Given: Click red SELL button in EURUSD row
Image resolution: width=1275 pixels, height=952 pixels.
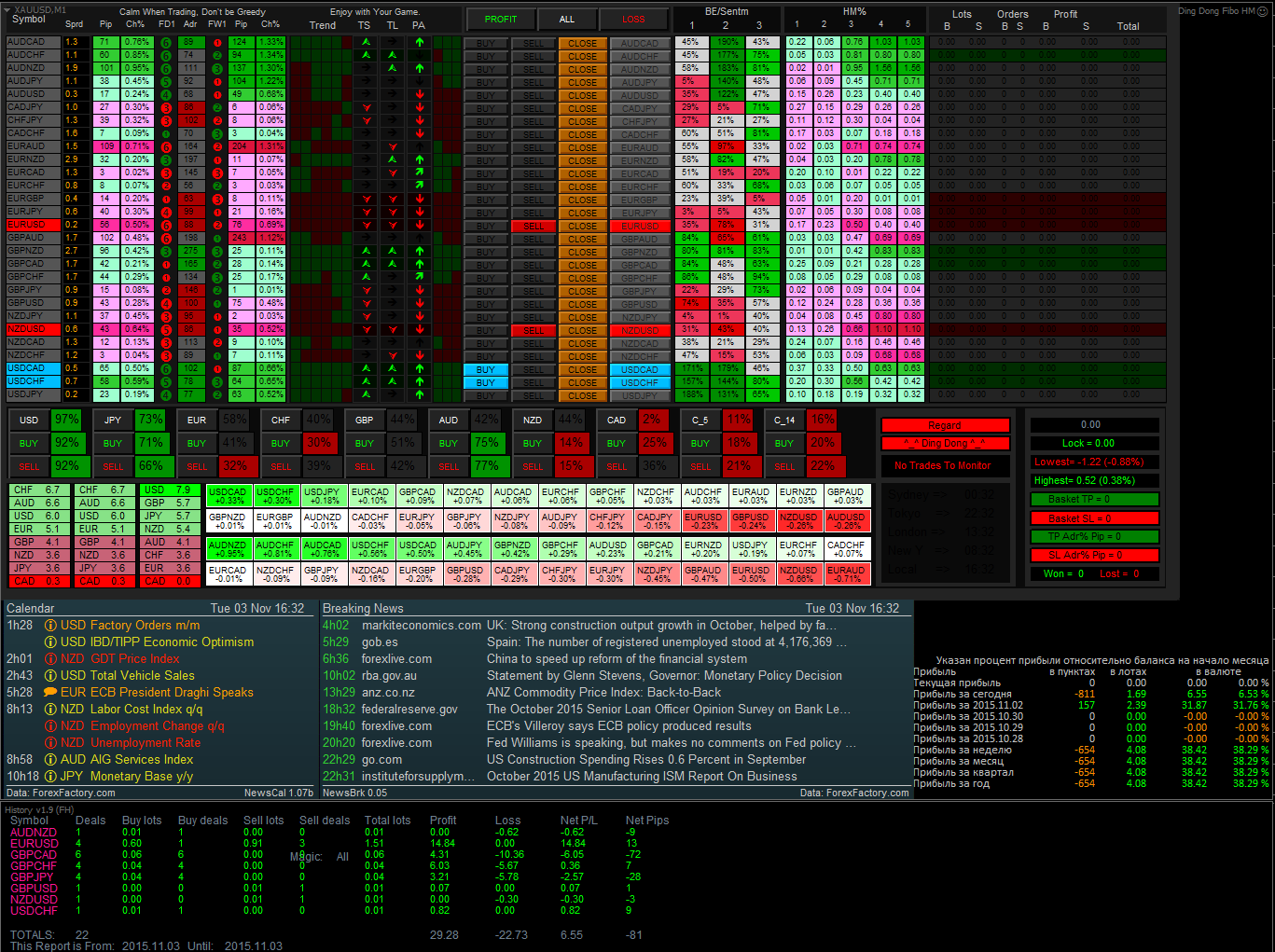Looking at the screenshot, I should coord(533,226).
